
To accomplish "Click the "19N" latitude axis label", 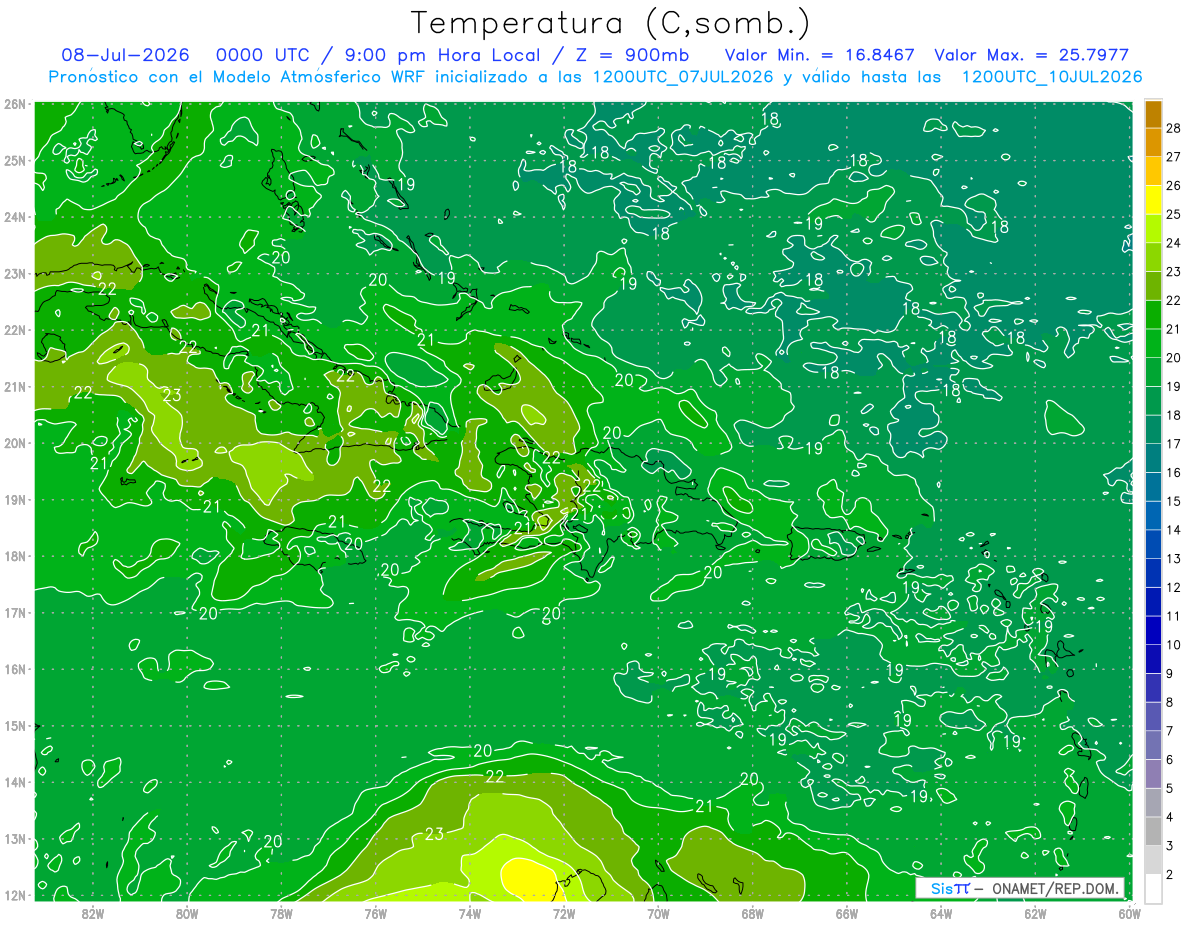I will tap(16, 499).
